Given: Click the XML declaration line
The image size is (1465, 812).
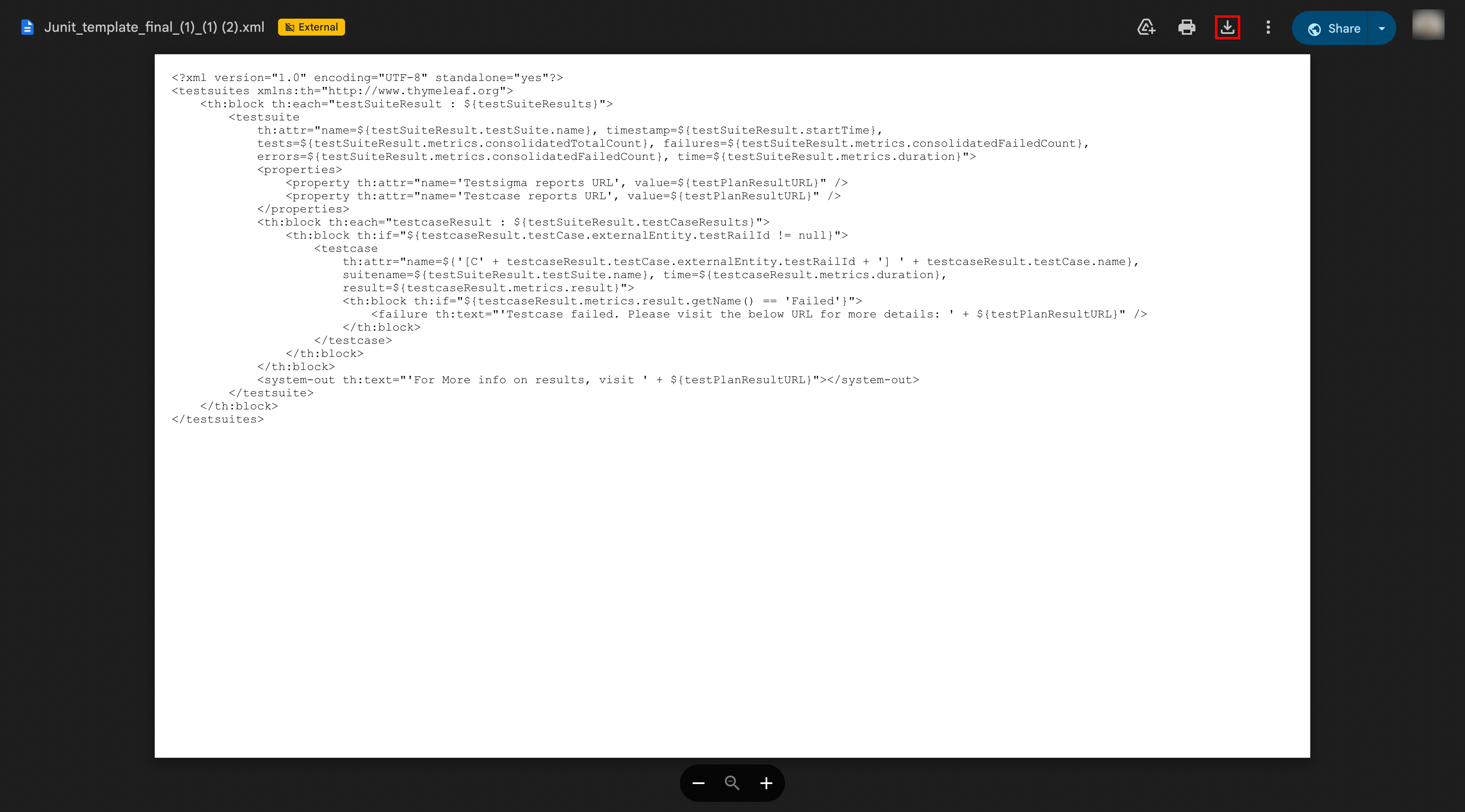Looking at the screenshot, I should (x=367, y=77).
